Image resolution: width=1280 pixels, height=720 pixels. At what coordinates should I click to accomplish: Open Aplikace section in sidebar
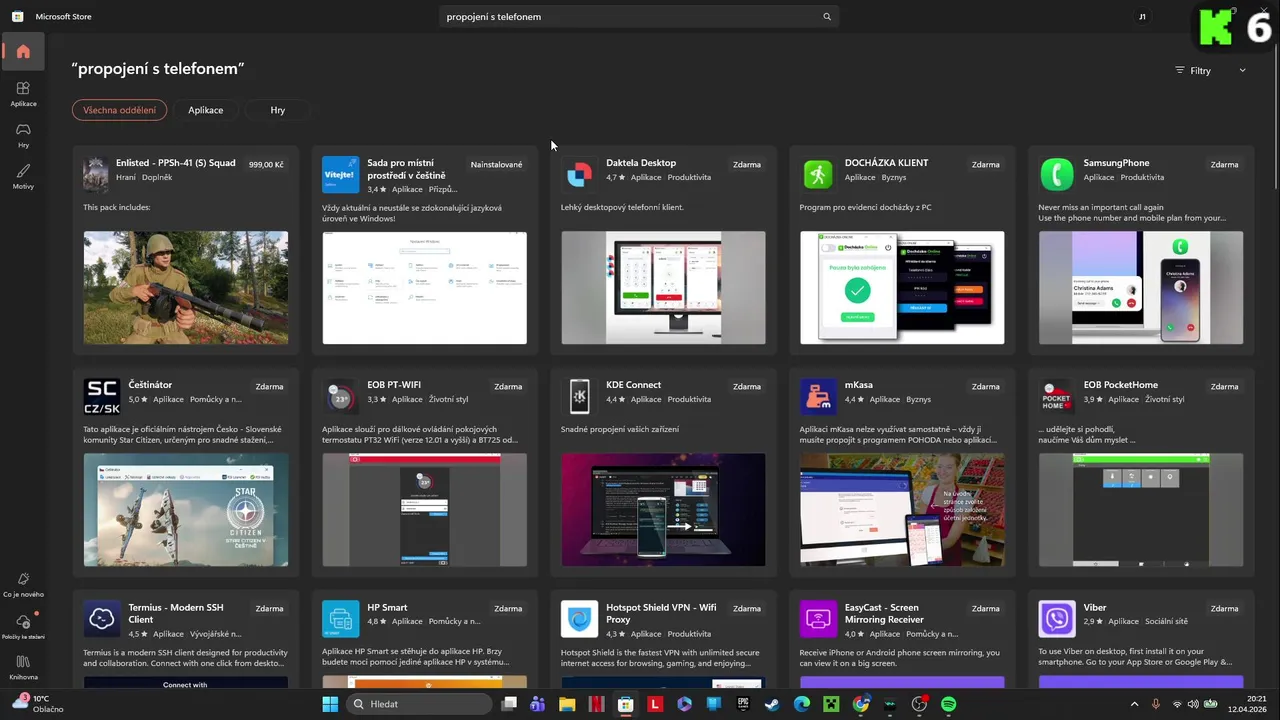pyautogui.click(x=23, y=94)
